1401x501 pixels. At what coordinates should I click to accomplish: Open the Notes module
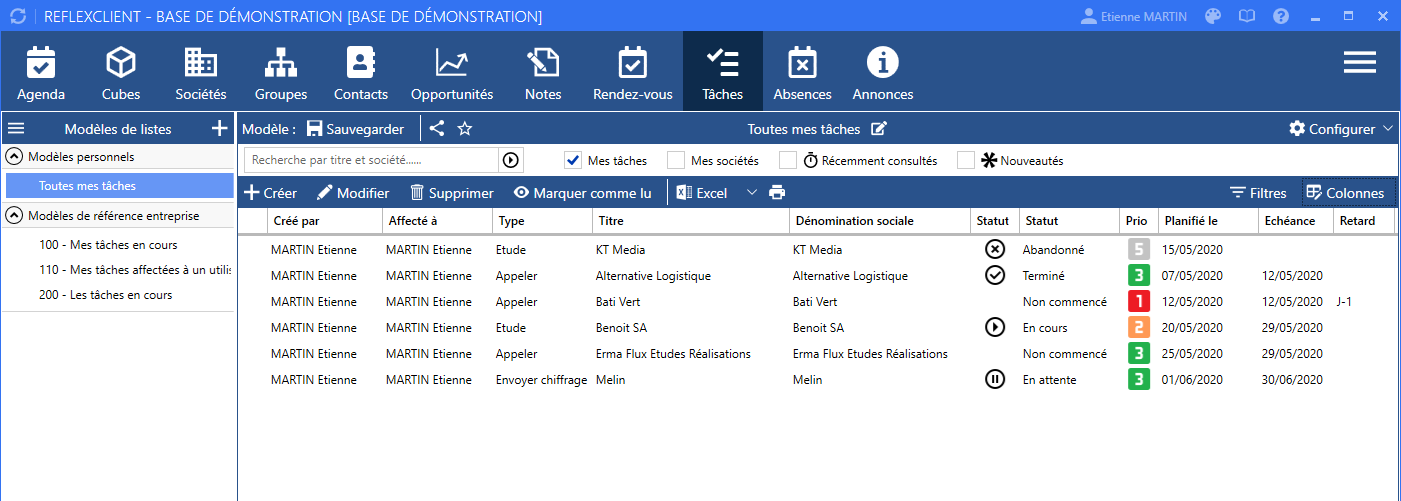tap(543, 73)
